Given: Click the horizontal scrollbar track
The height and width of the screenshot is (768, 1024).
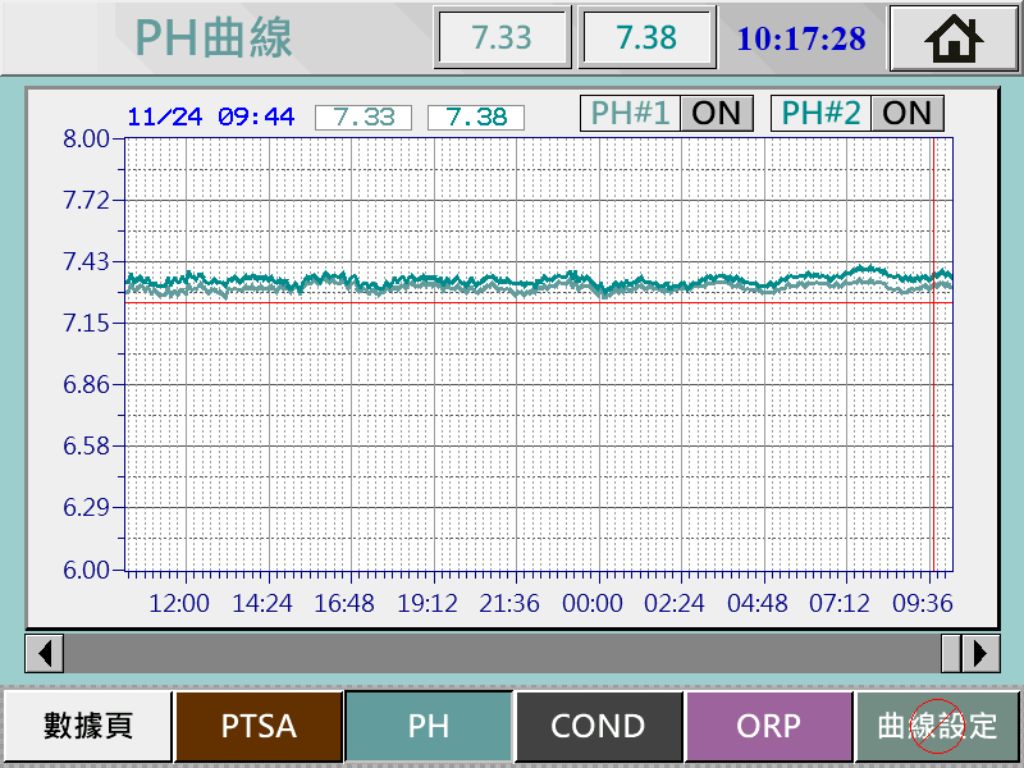Looking at the screenshot, I should pyautogui.click(x=500, y=654).
